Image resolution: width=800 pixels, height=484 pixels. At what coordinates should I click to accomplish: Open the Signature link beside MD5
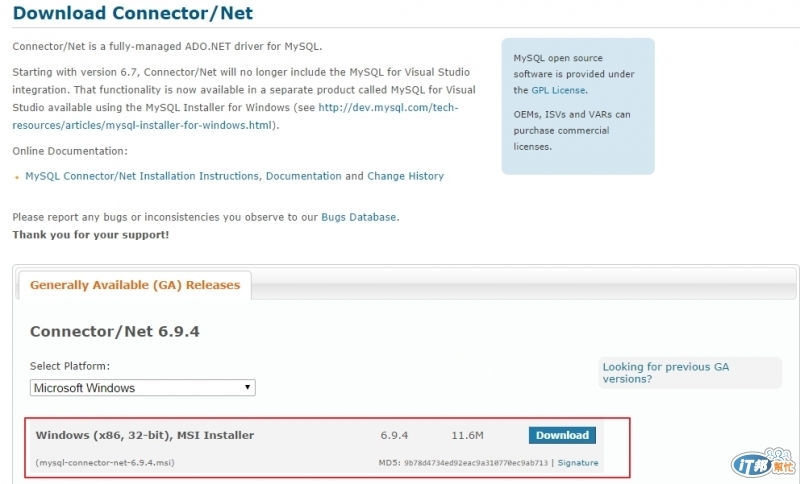pyautogui.click(x=578, y=463)
